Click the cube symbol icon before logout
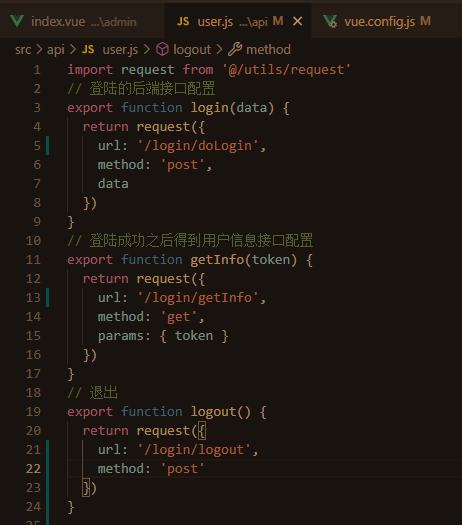Image resolution: width=462 pixels, height=525 pixels. [162, 50]
